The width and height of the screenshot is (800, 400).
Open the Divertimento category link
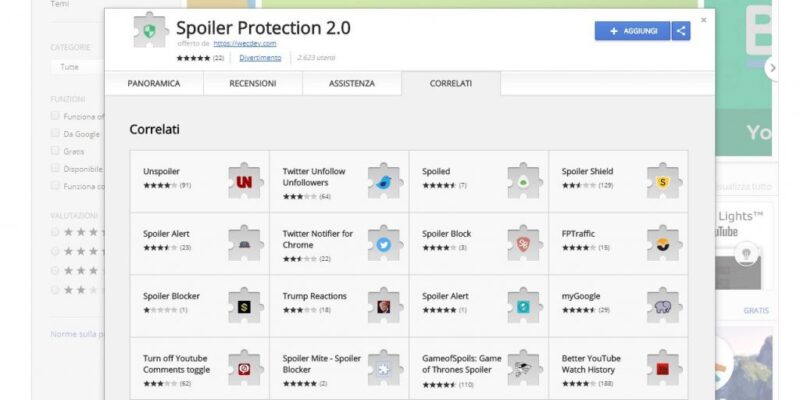pyautogui.click(x=260, y=58)
